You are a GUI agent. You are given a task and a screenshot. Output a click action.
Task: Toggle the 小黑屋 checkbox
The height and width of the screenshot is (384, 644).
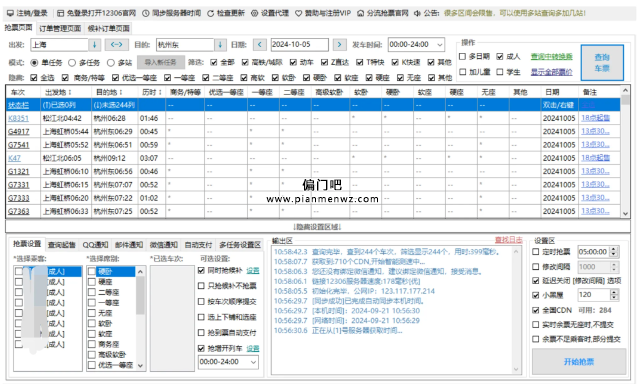pos(536,295)
